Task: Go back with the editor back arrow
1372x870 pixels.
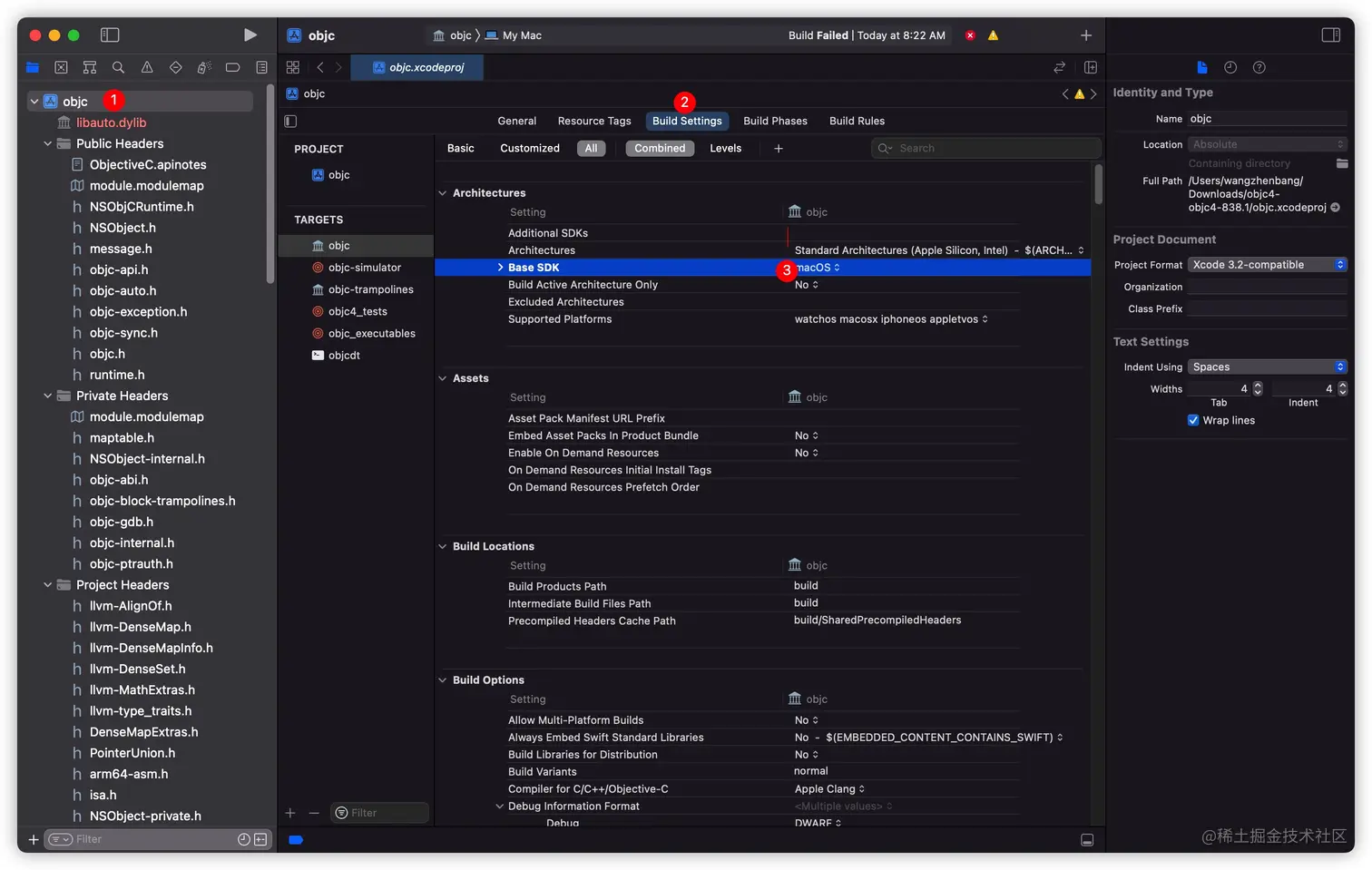Action: (x=320, y=67)
